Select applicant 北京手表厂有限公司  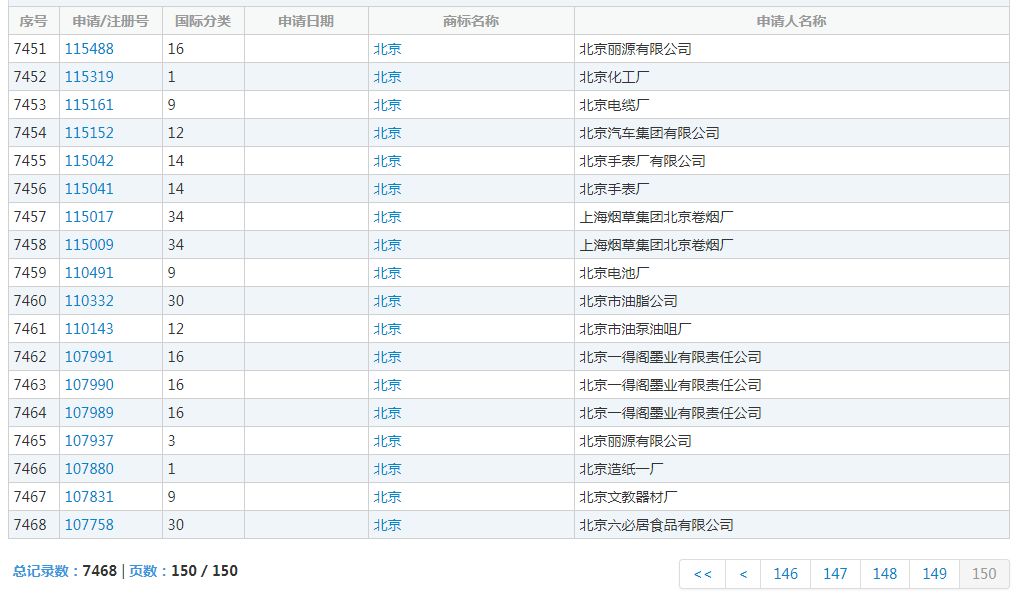coord(642,160)
